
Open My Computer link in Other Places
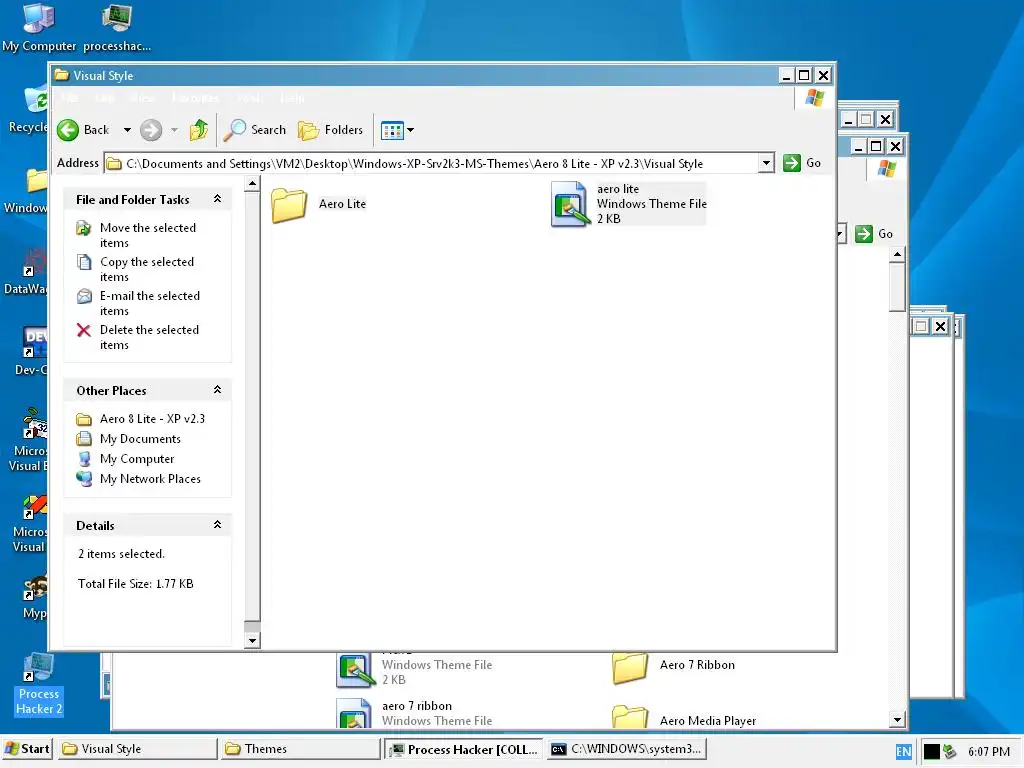coord(137,459)
